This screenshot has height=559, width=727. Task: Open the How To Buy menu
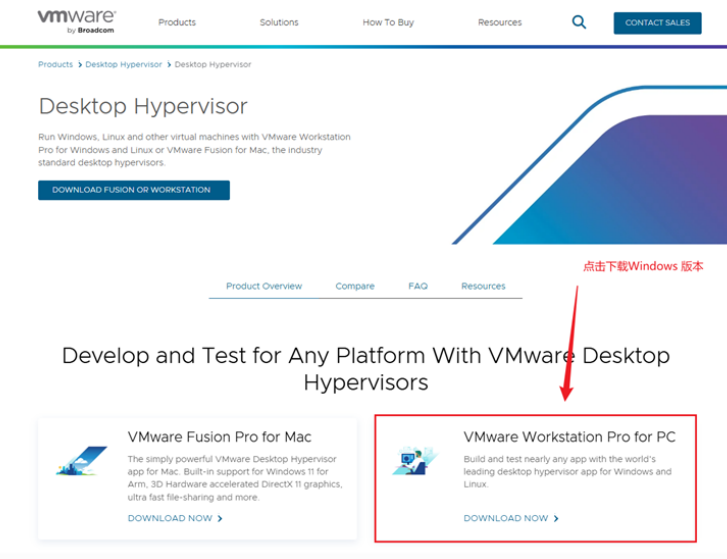point(388,22)
